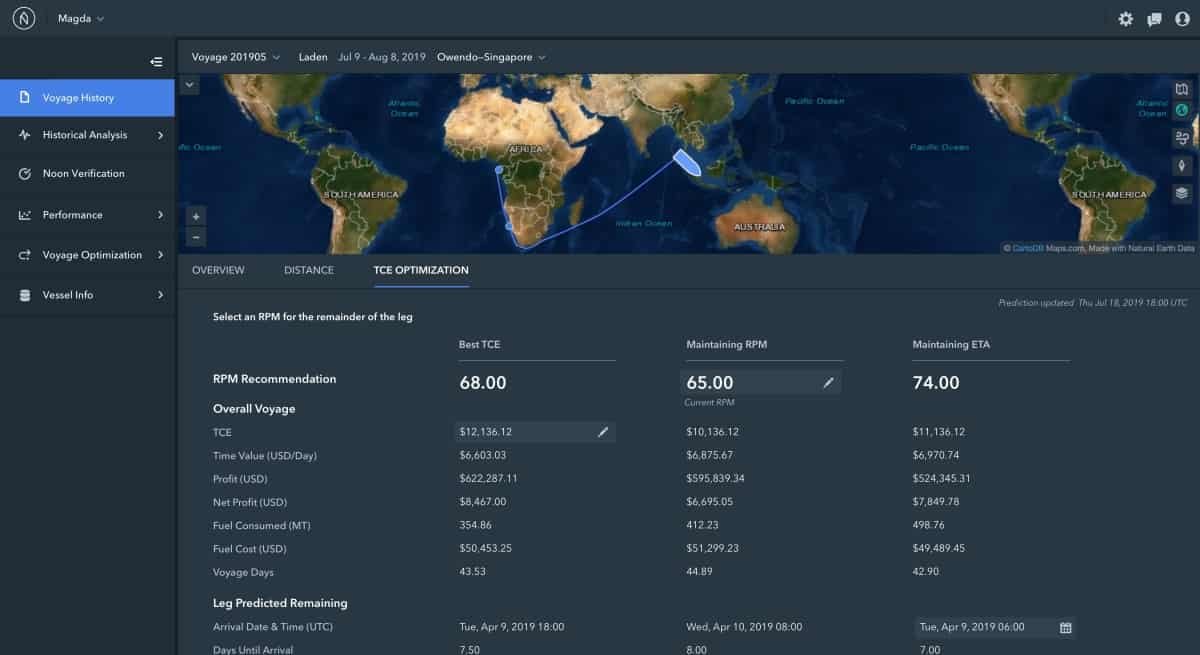Expand the Historical Analysis submenu arrow
This screenshot has height=655, width=1200.
[160, 135]
